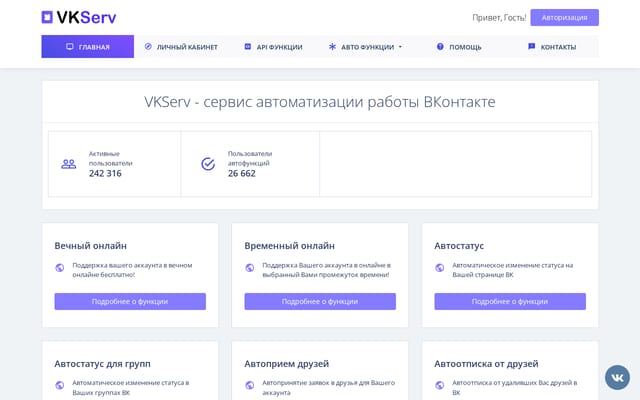Open the VKServ brand name link
The height and width of the screenshot is (400, 640).
(86, 17)
